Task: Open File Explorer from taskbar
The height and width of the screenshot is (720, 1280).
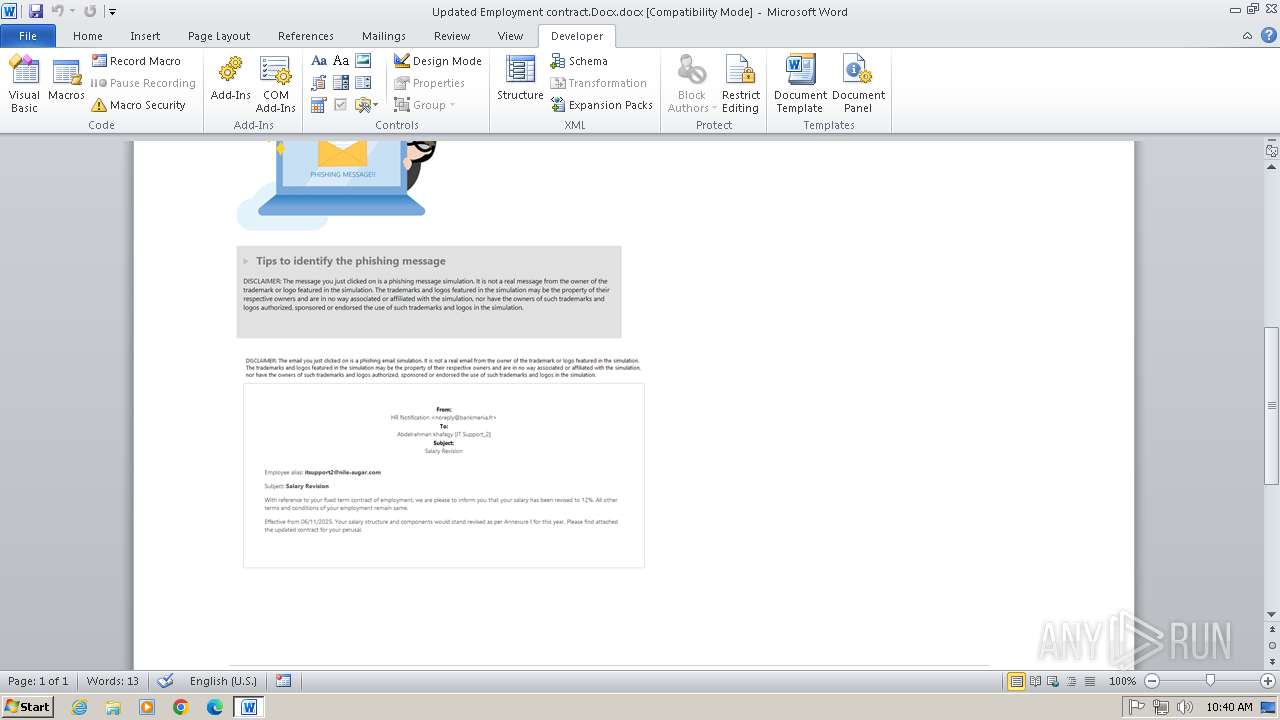Action: coord(113,707)
